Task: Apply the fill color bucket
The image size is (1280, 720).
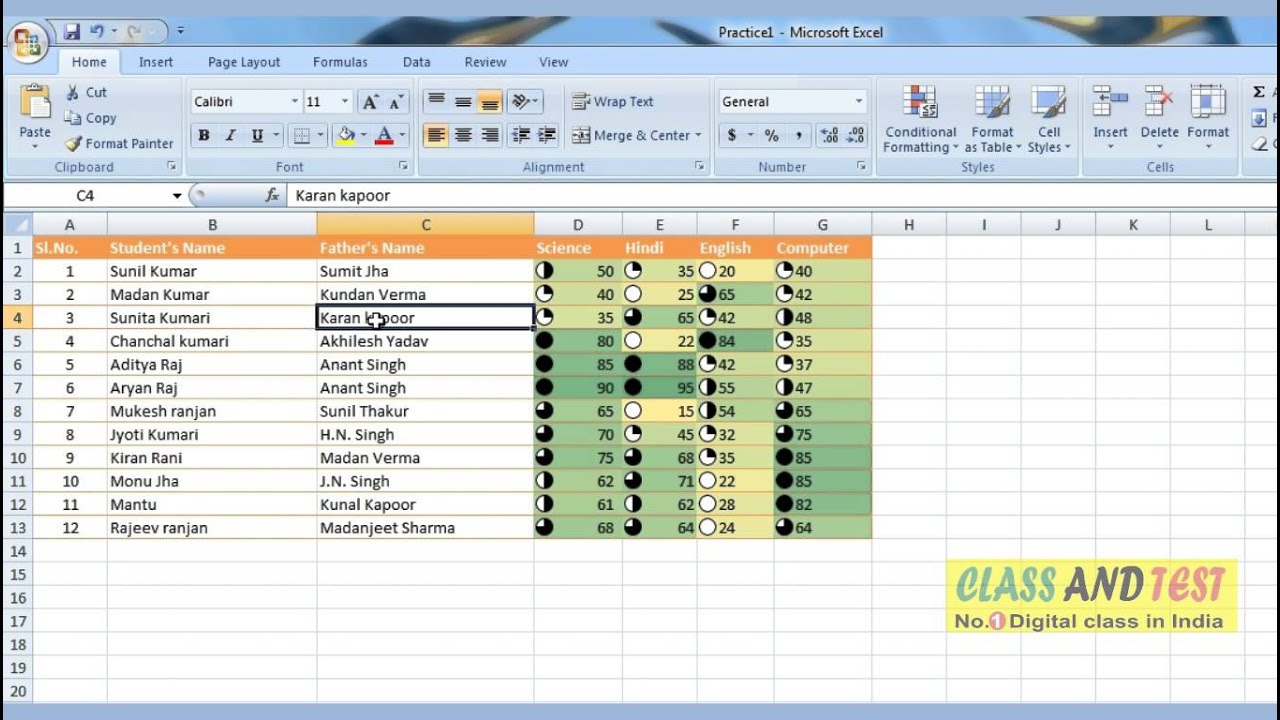Action: [x=346, y=135]
